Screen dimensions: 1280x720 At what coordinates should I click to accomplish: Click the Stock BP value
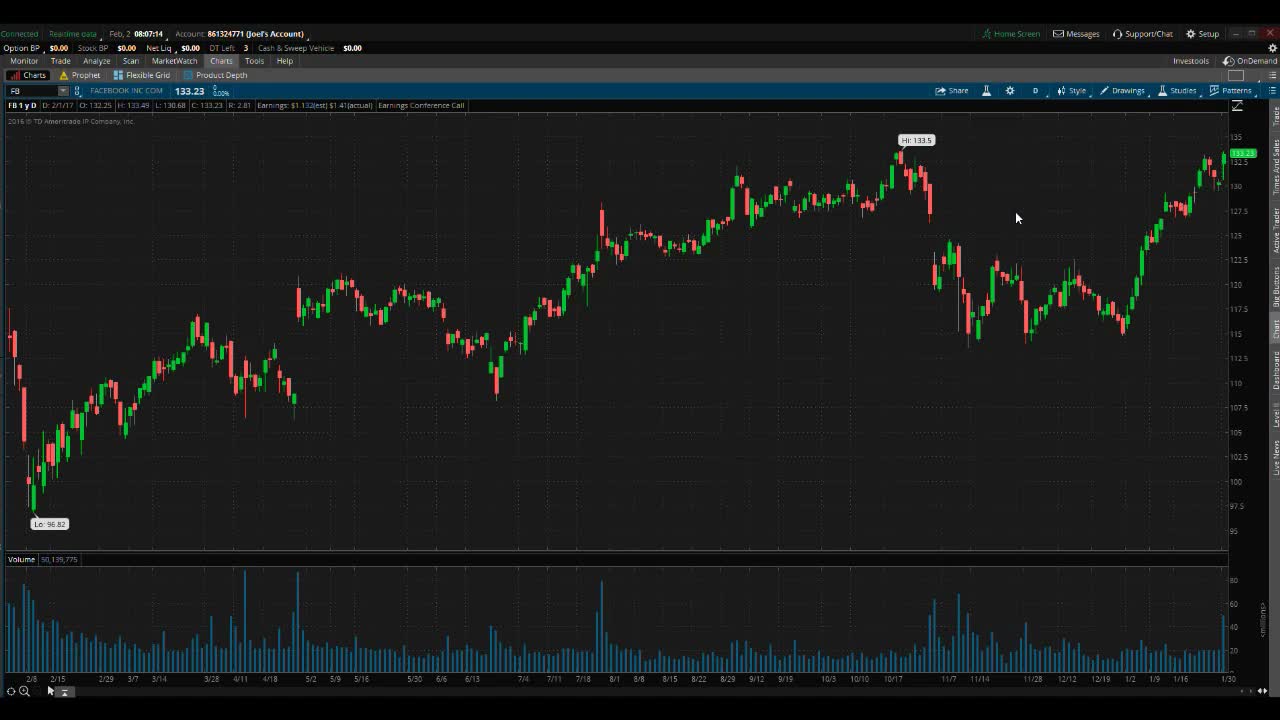click(x=126, y=48)
